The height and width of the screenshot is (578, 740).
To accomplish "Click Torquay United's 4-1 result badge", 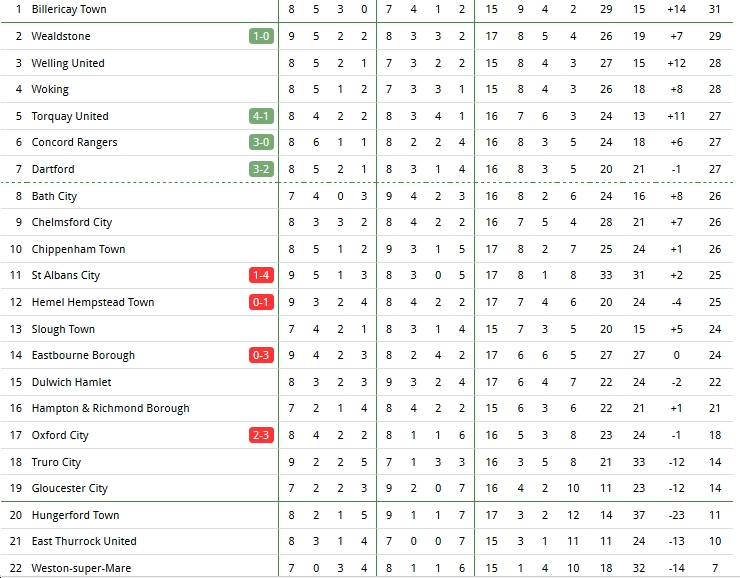I will coord(261,116).
